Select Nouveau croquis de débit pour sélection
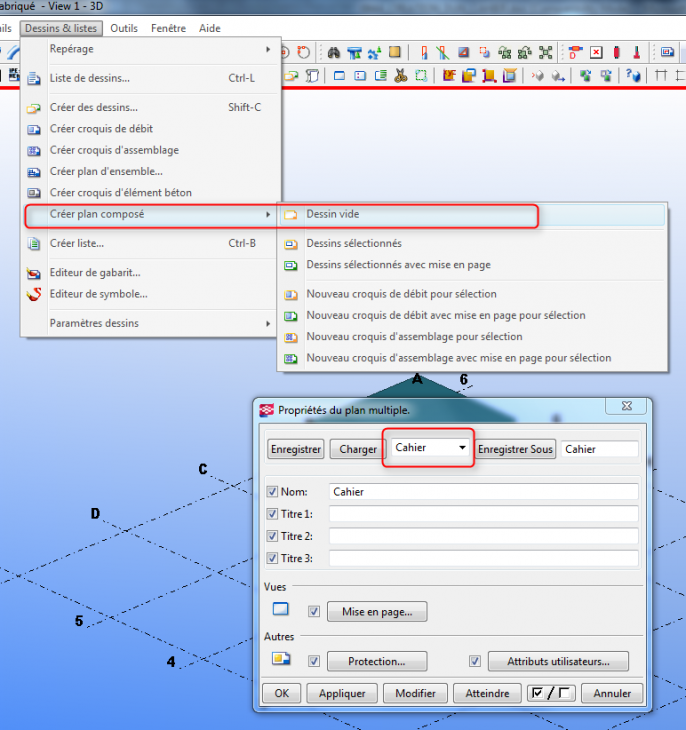The height and width of the screenshot is (730, 686). [x=472, y=294]
